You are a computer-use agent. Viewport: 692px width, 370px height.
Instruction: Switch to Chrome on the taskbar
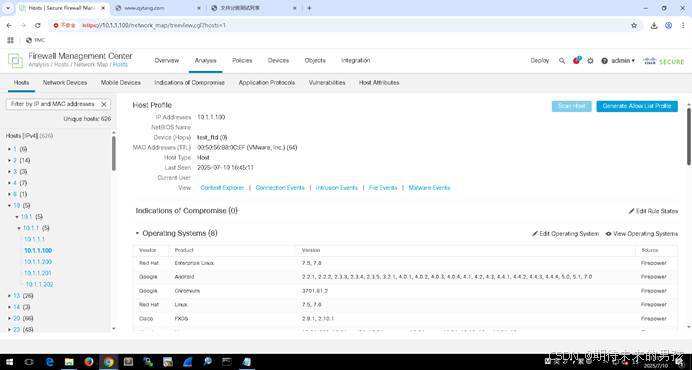point(109,362)
